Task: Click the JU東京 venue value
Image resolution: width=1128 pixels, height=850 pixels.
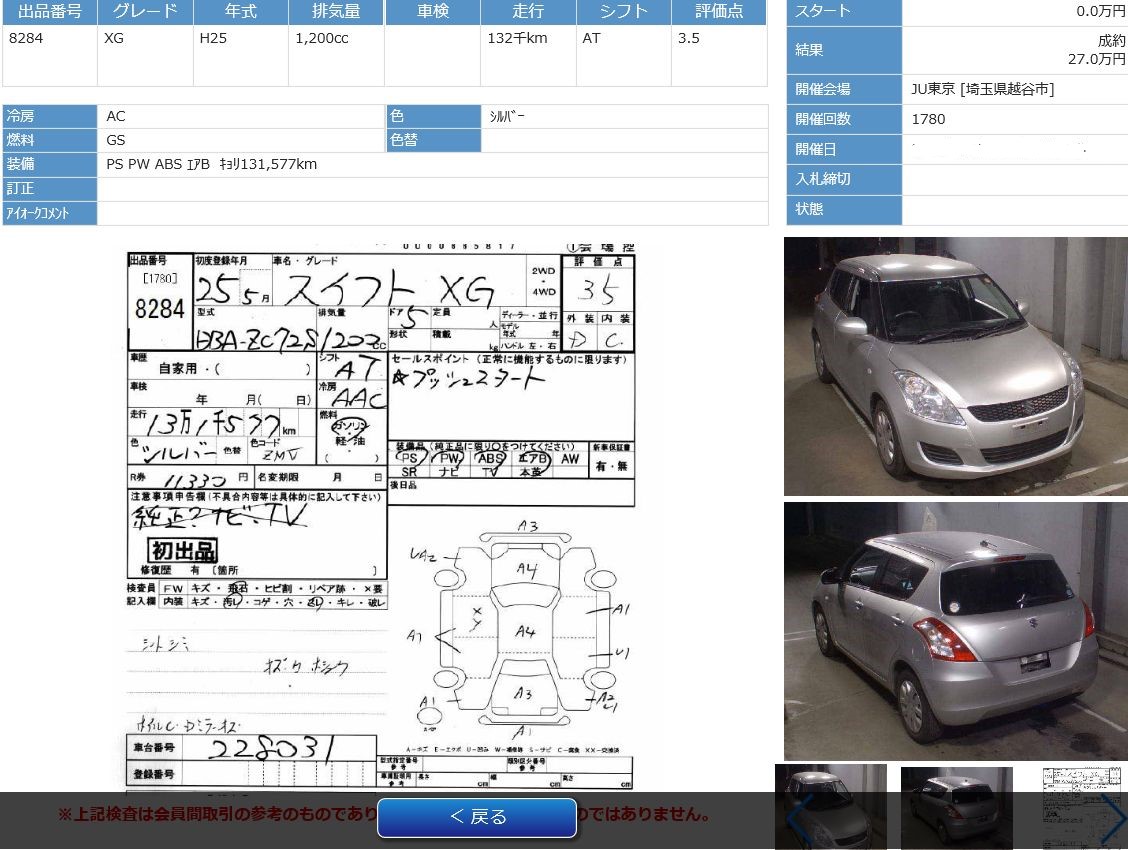Action: (x=982, y=89)
